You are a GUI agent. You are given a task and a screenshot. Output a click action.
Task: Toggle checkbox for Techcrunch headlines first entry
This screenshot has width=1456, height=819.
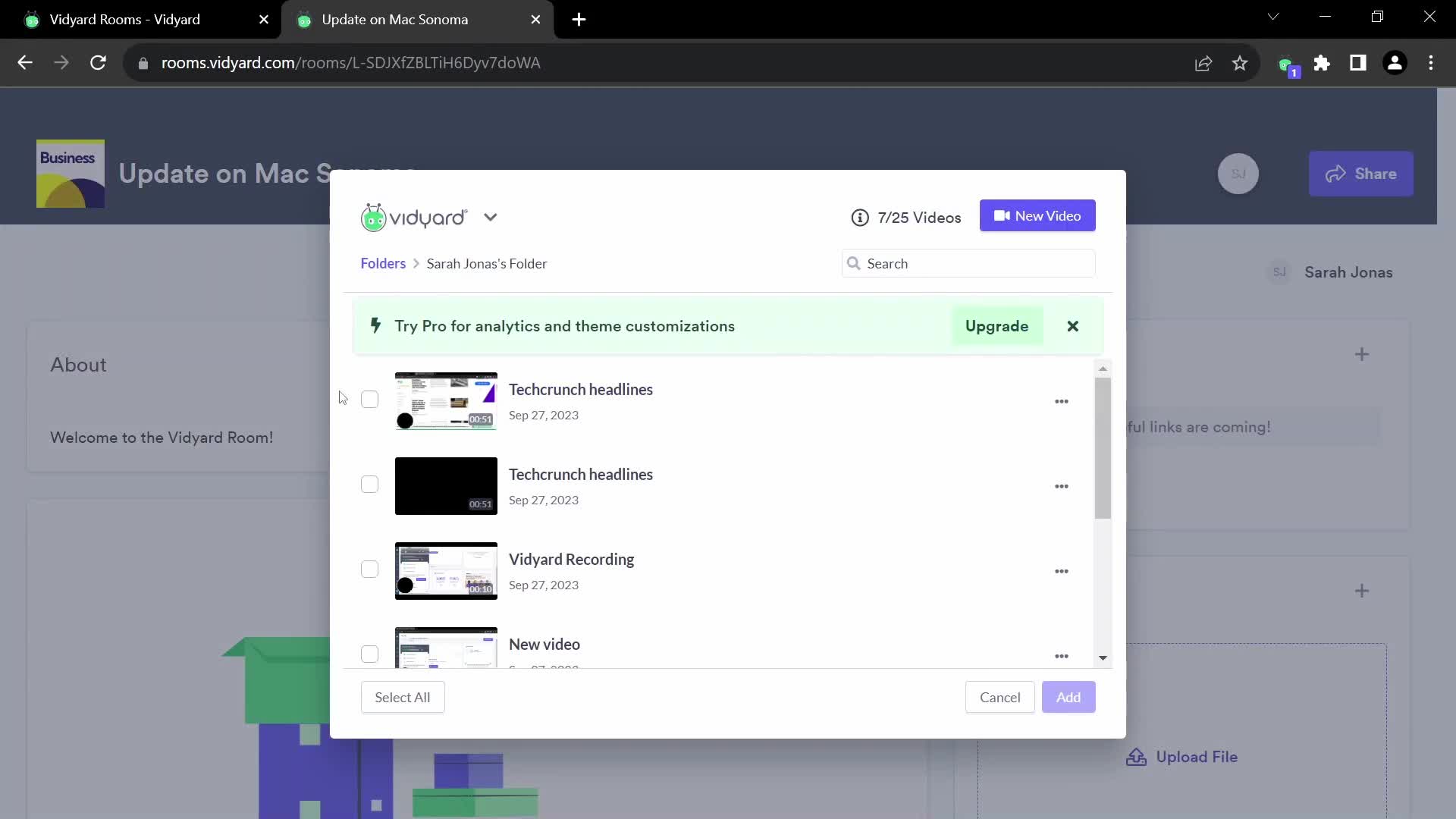click(x=369, y=399)
